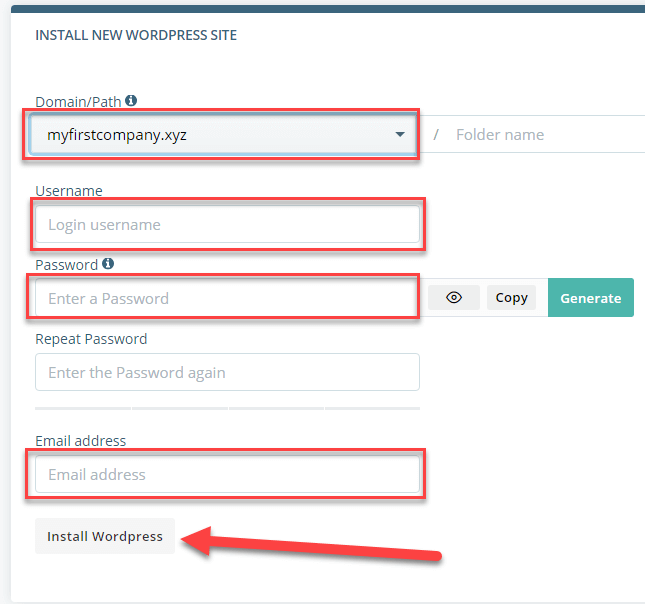Open the myfirstcompany.xyz domain dropdown
Screen dimensions: 645x604
point(223,135)
